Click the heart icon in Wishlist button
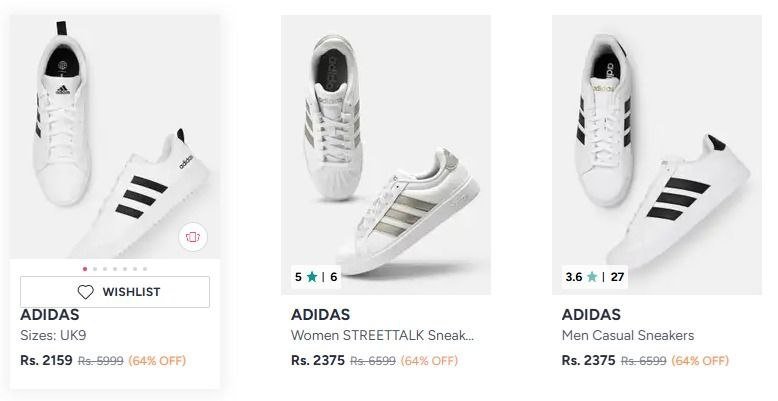 pyautogui.click(x=86, y=292)
